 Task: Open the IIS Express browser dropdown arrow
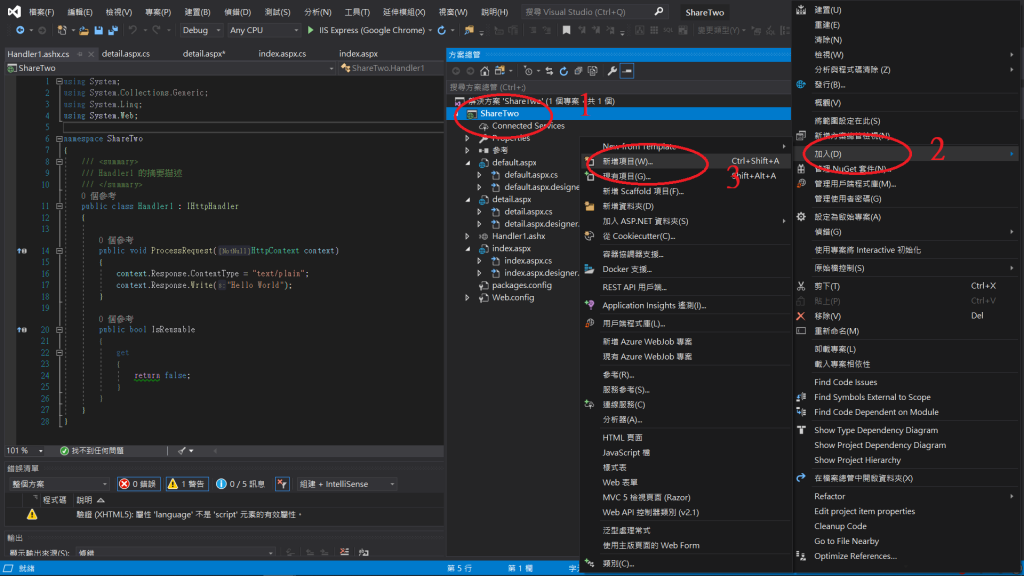430,30
